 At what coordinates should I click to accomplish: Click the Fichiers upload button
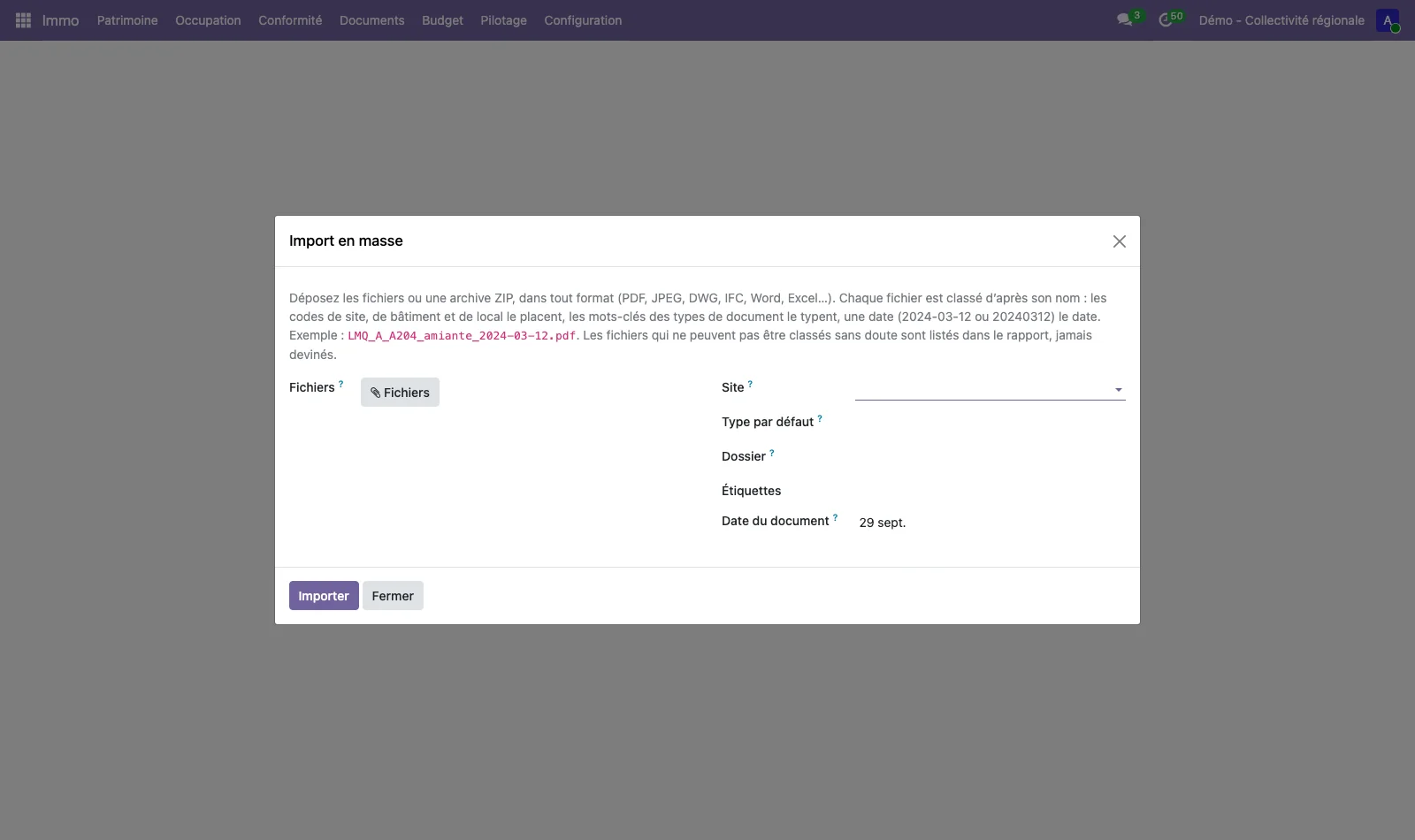pos(400,393)
